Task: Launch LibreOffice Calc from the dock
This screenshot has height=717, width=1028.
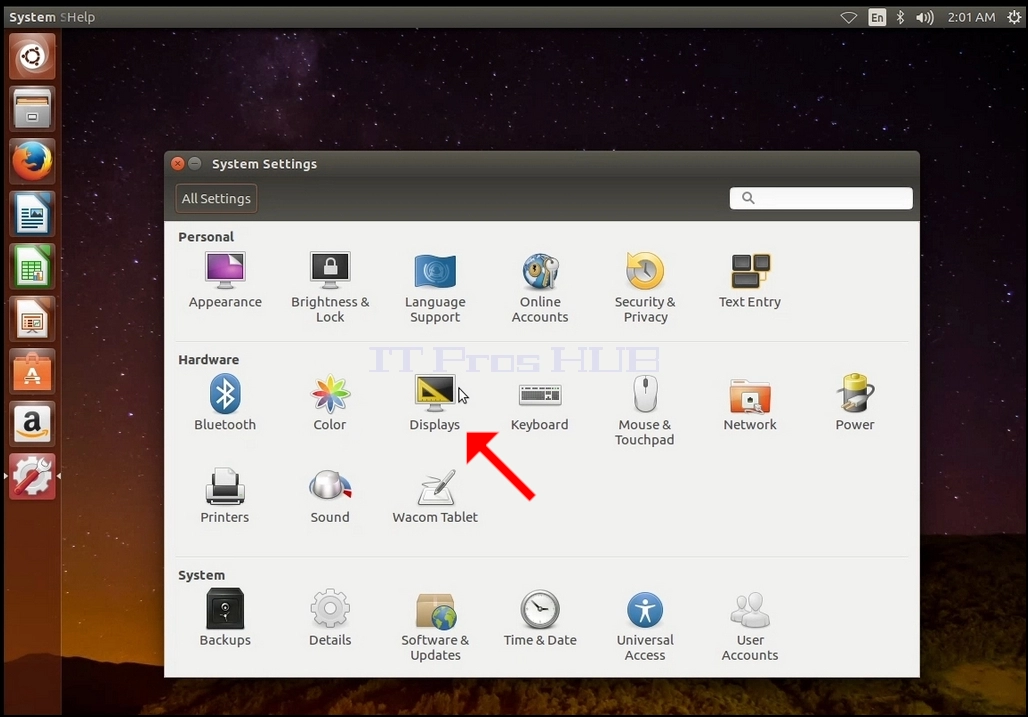Action: pyautogui.click(x=32, y=266)
